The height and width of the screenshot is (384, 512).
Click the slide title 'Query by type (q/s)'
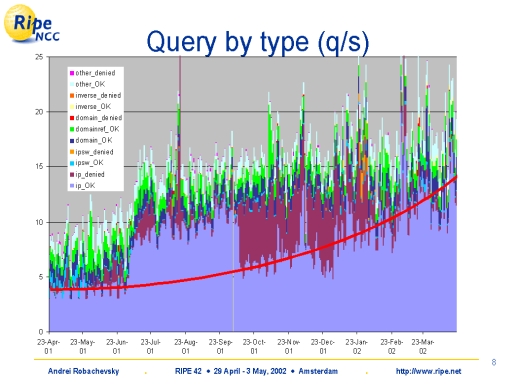[x=258, y=42]
